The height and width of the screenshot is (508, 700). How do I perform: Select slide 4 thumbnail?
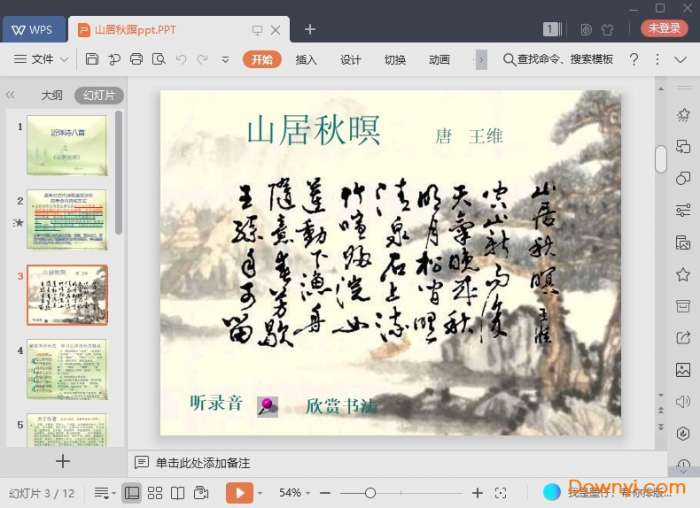[x=67, y=369]
